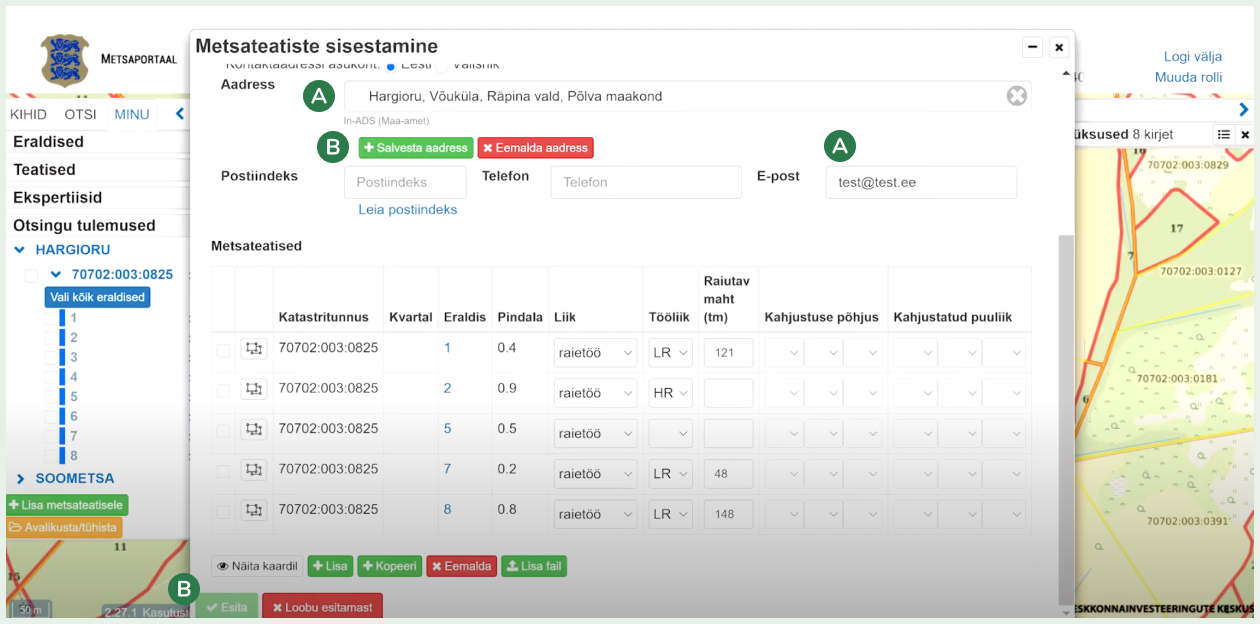Open Tööliik dropdown in Eraldis 7 row

670,474
